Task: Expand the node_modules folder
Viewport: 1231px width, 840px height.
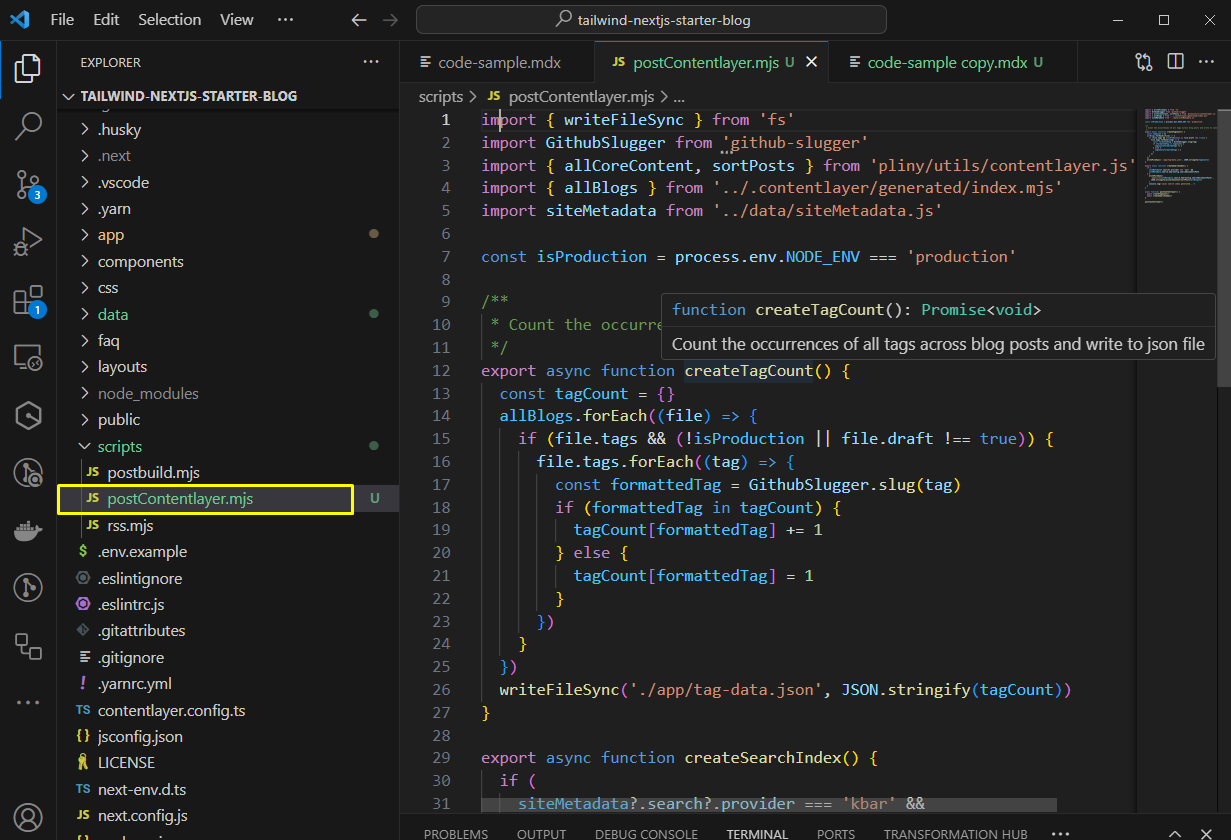Action: [147, 393]
